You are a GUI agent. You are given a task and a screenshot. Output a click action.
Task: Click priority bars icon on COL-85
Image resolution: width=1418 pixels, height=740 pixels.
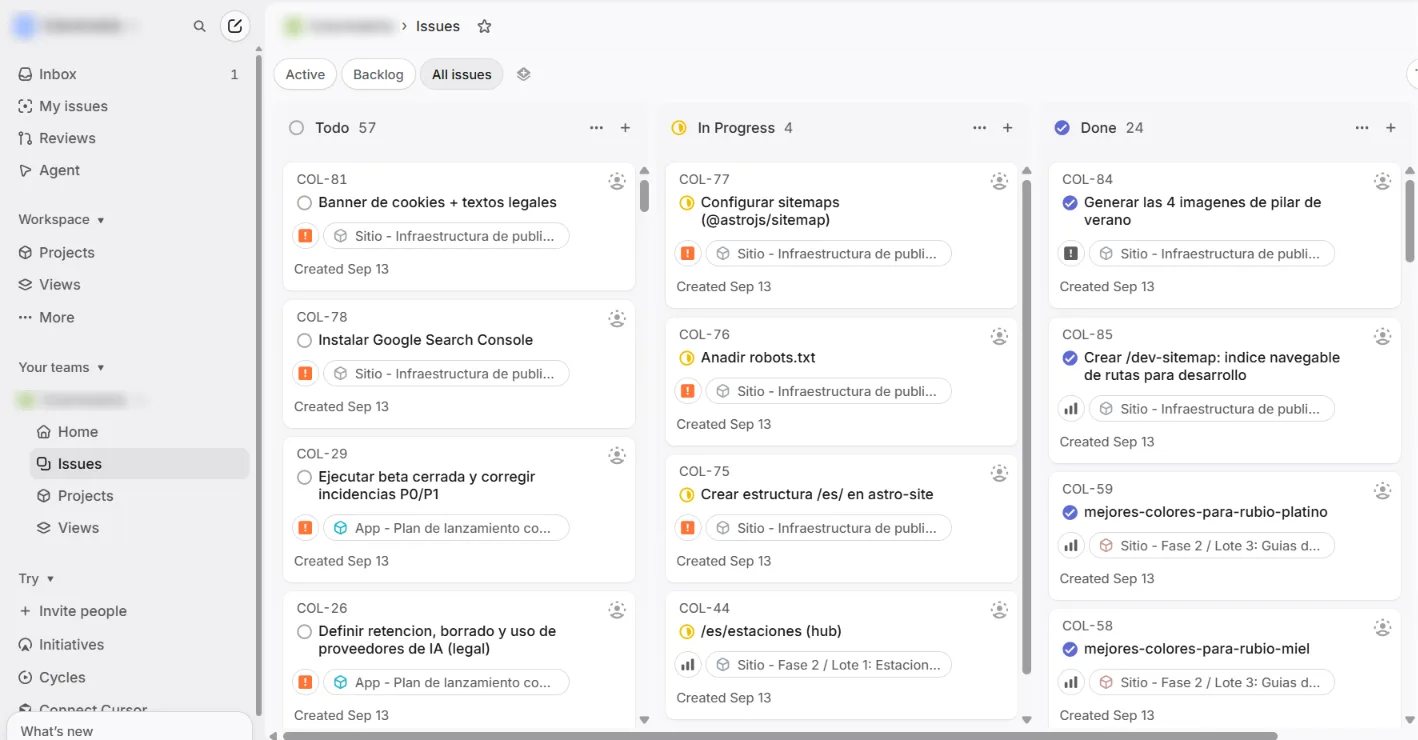coord(1071,409)
